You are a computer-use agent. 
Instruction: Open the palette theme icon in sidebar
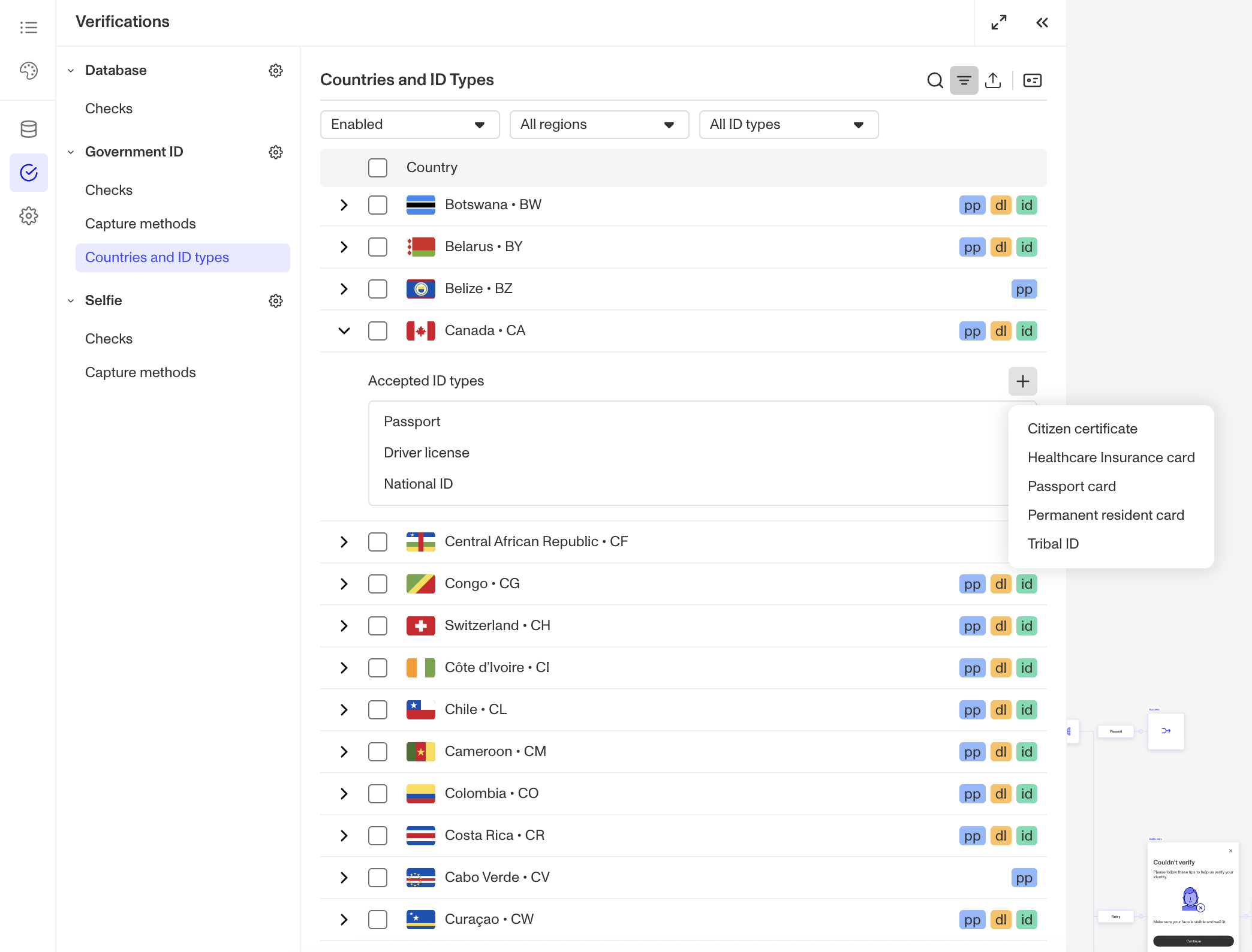[x=29, y=71]
